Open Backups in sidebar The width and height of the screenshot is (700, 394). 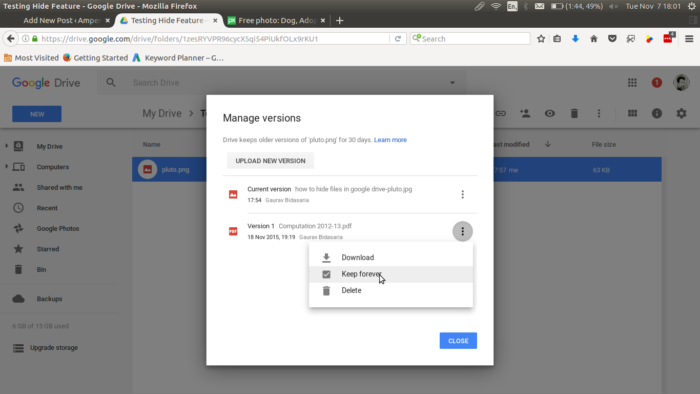click(x=49, y=299)
